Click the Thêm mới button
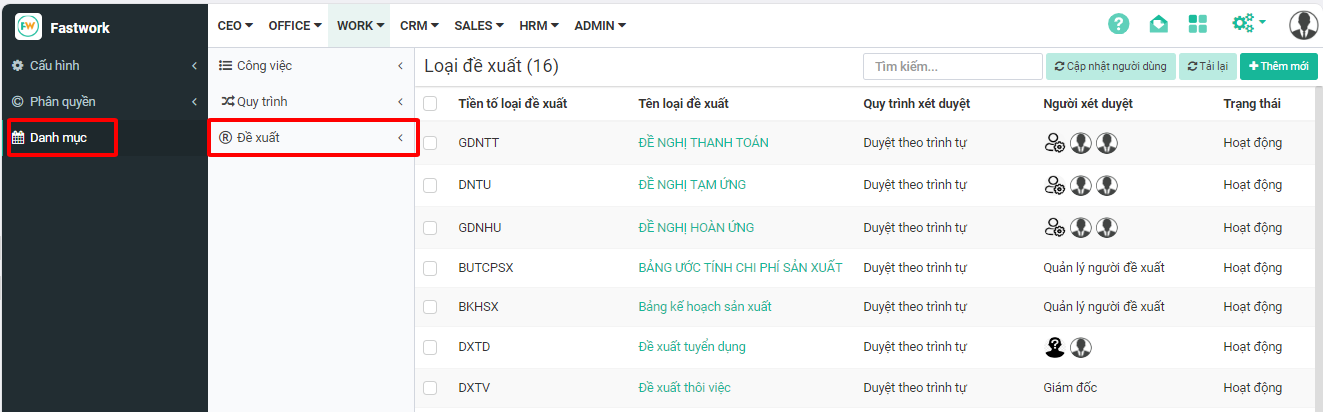1323x412 pixels. [x=1278, y=66]
